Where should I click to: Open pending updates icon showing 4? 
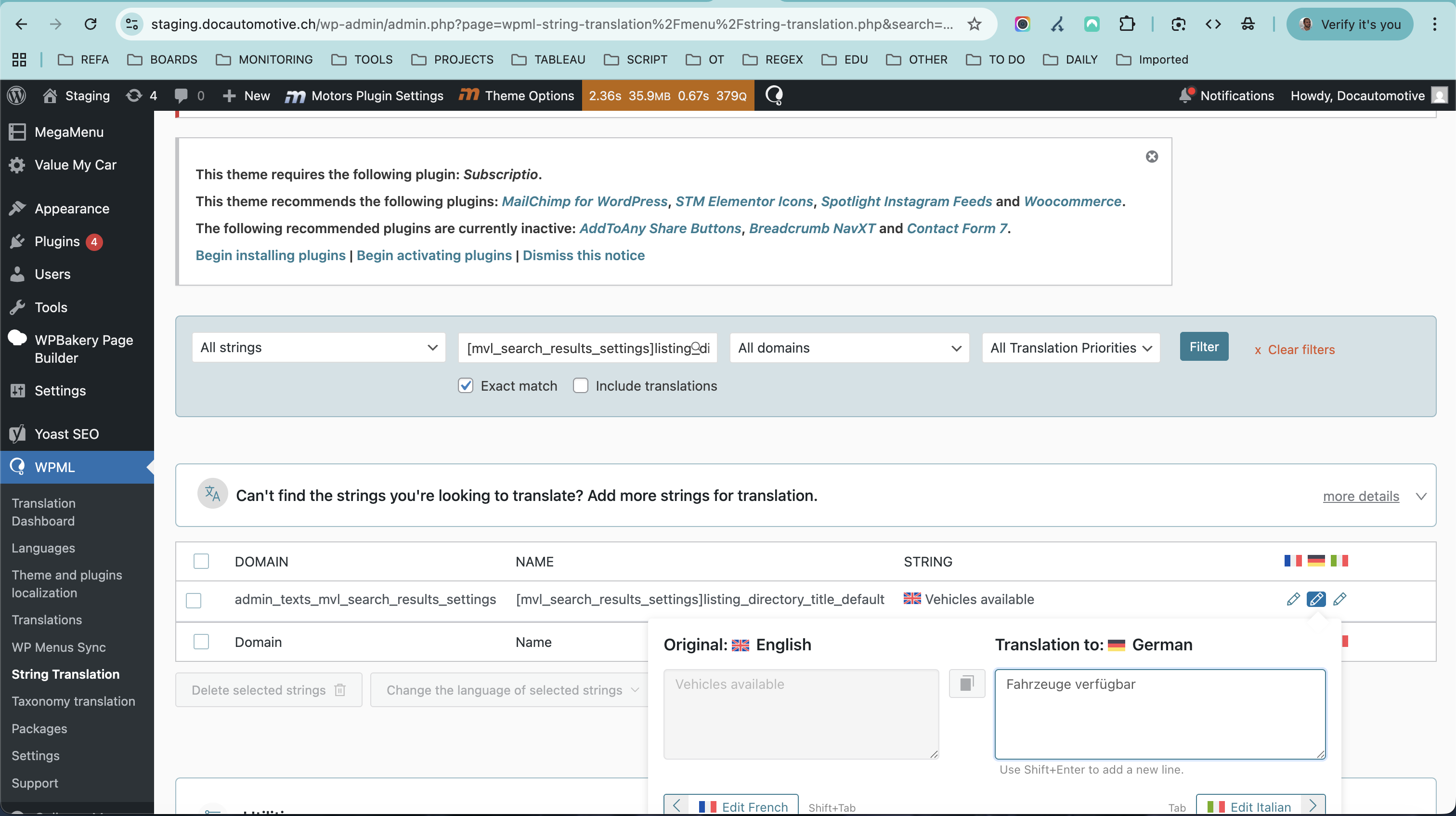141,95
